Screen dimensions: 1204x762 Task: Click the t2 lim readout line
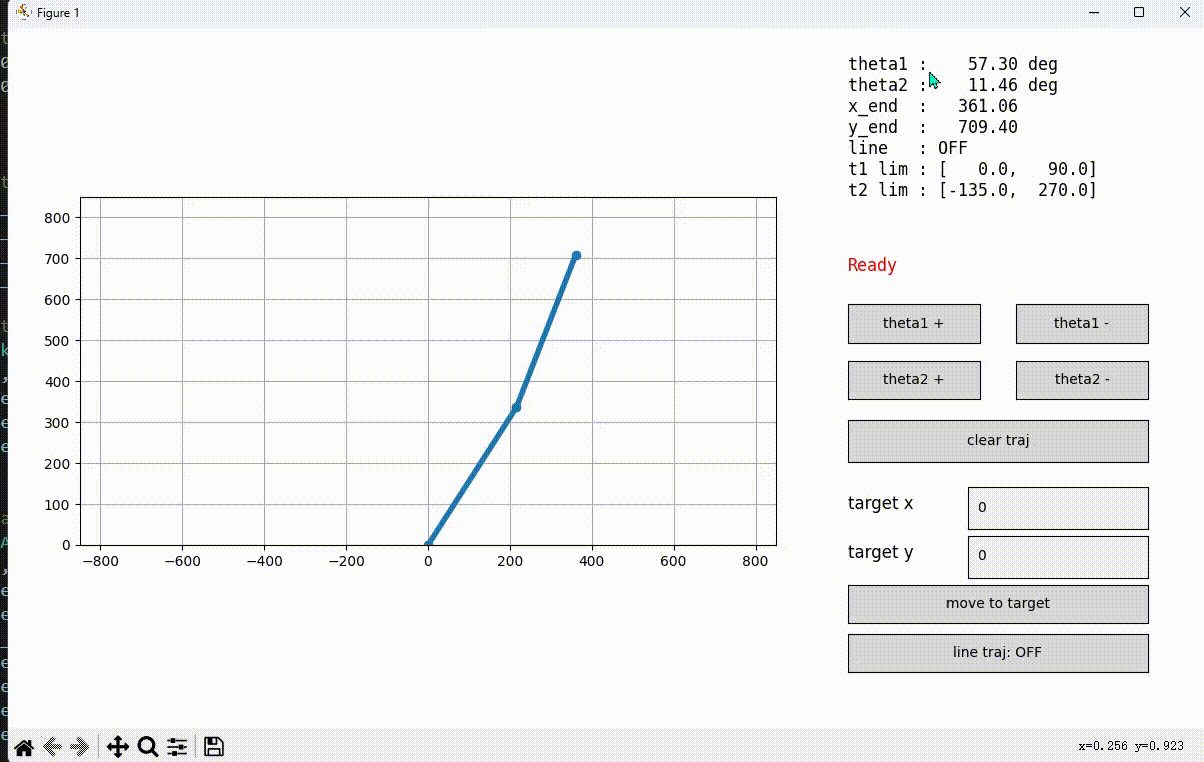click(973, 190)
